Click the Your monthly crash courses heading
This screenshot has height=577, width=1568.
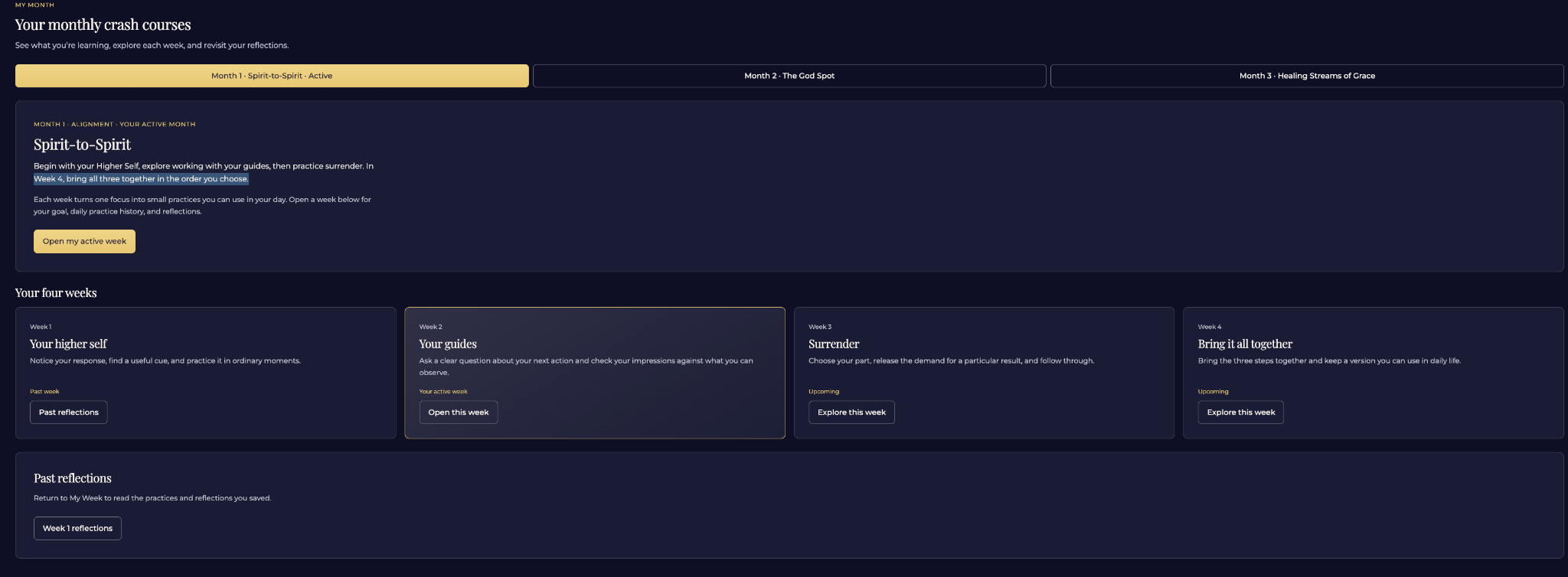tap(103, 25)
